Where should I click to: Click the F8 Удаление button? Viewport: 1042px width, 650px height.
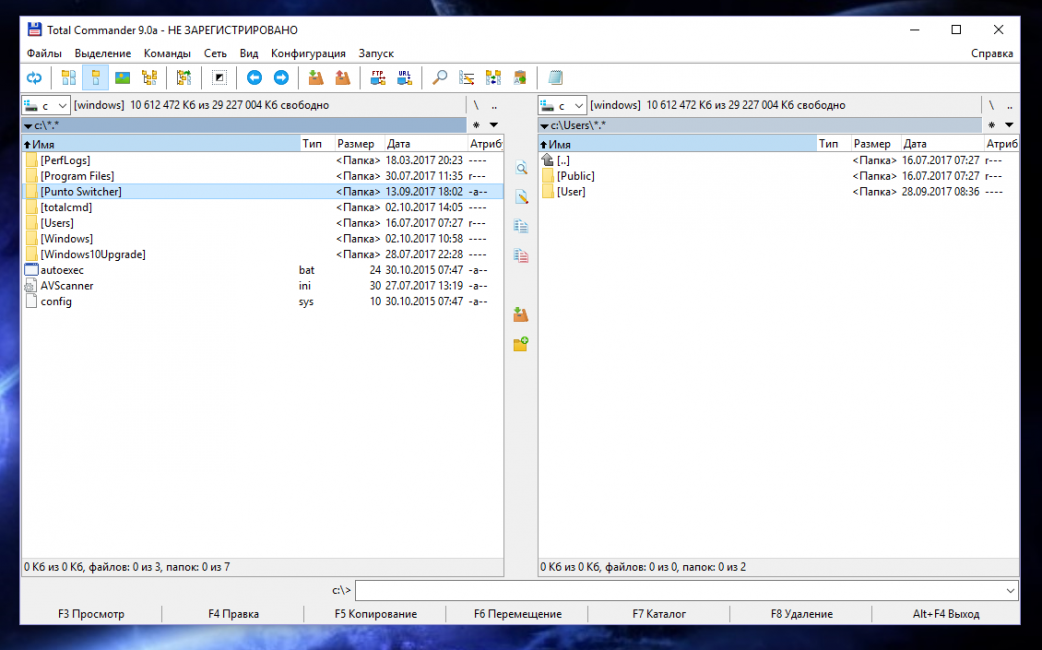tap(801, 614)
